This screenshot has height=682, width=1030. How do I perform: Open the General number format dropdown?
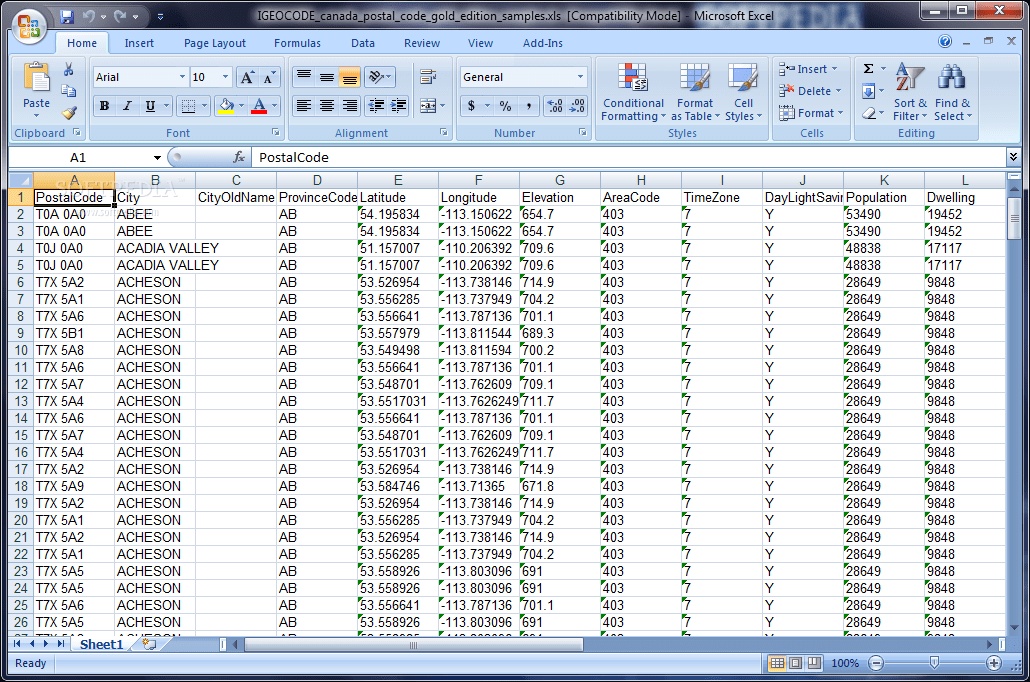click(x=580, y=77)
